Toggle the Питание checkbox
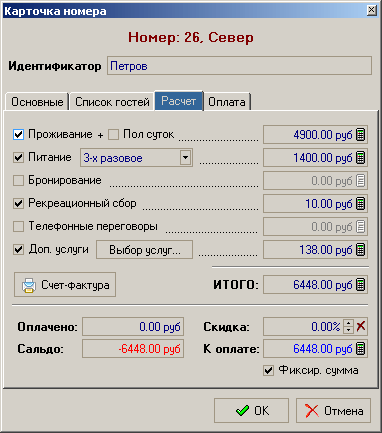This screenshot has height=433, width=382. pos(18,157)
